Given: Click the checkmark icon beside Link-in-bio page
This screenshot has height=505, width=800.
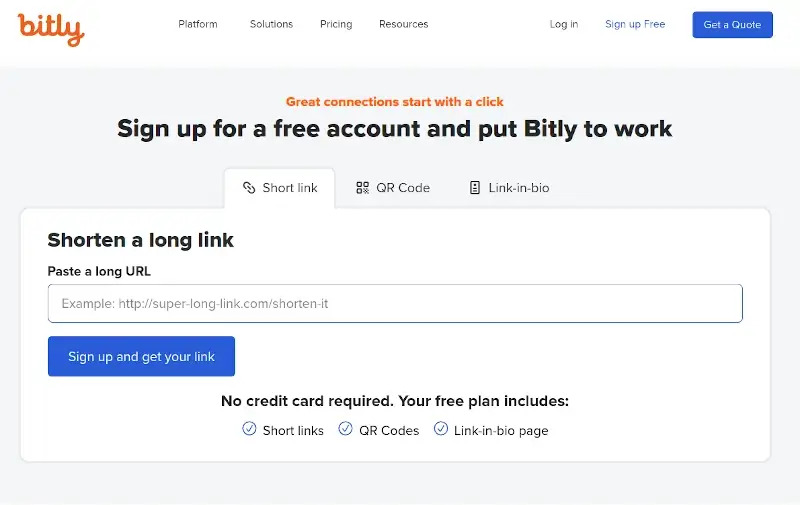Looking at the screenshot, I should (x=441, y=428).
